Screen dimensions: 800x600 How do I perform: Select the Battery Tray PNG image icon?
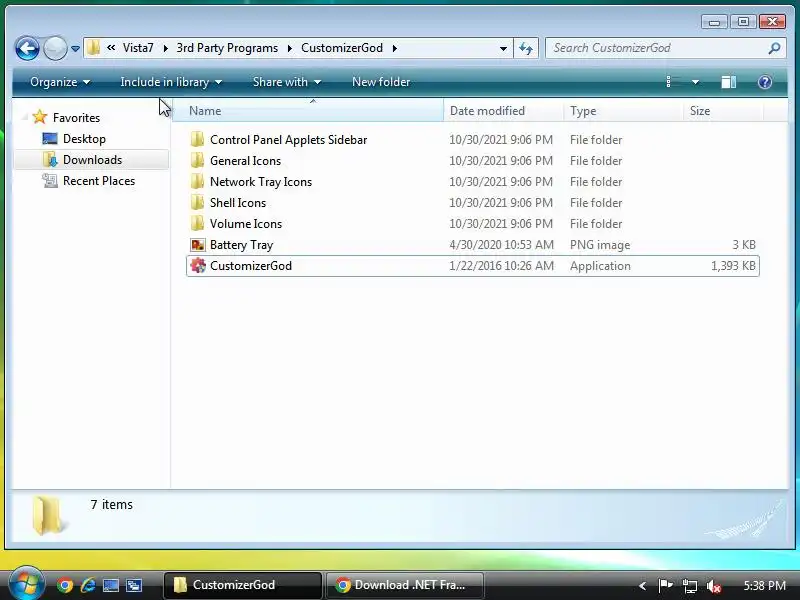(198, 245)
